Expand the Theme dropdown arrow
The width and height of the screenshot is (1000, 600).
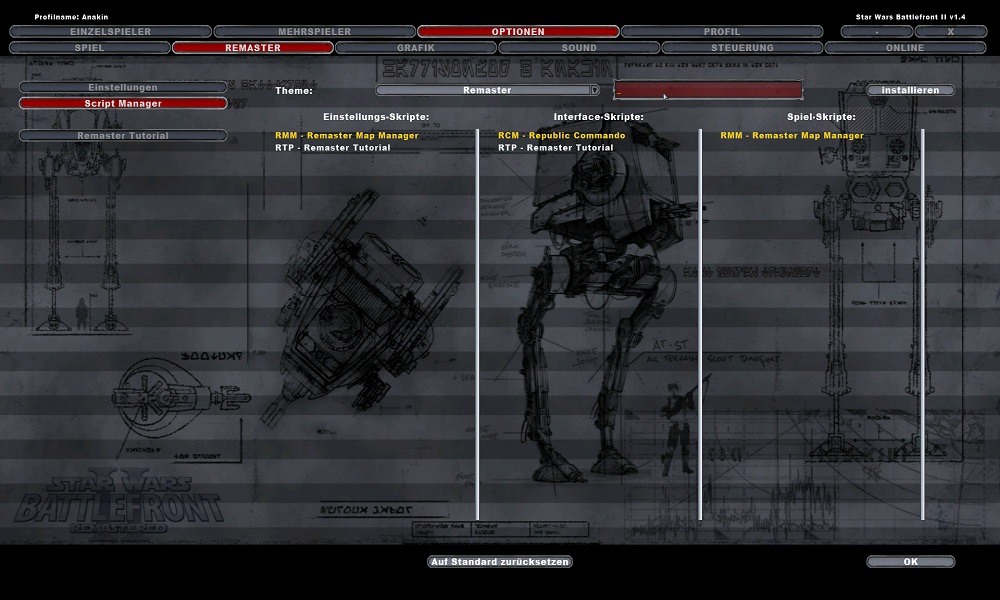coord(594,91)
